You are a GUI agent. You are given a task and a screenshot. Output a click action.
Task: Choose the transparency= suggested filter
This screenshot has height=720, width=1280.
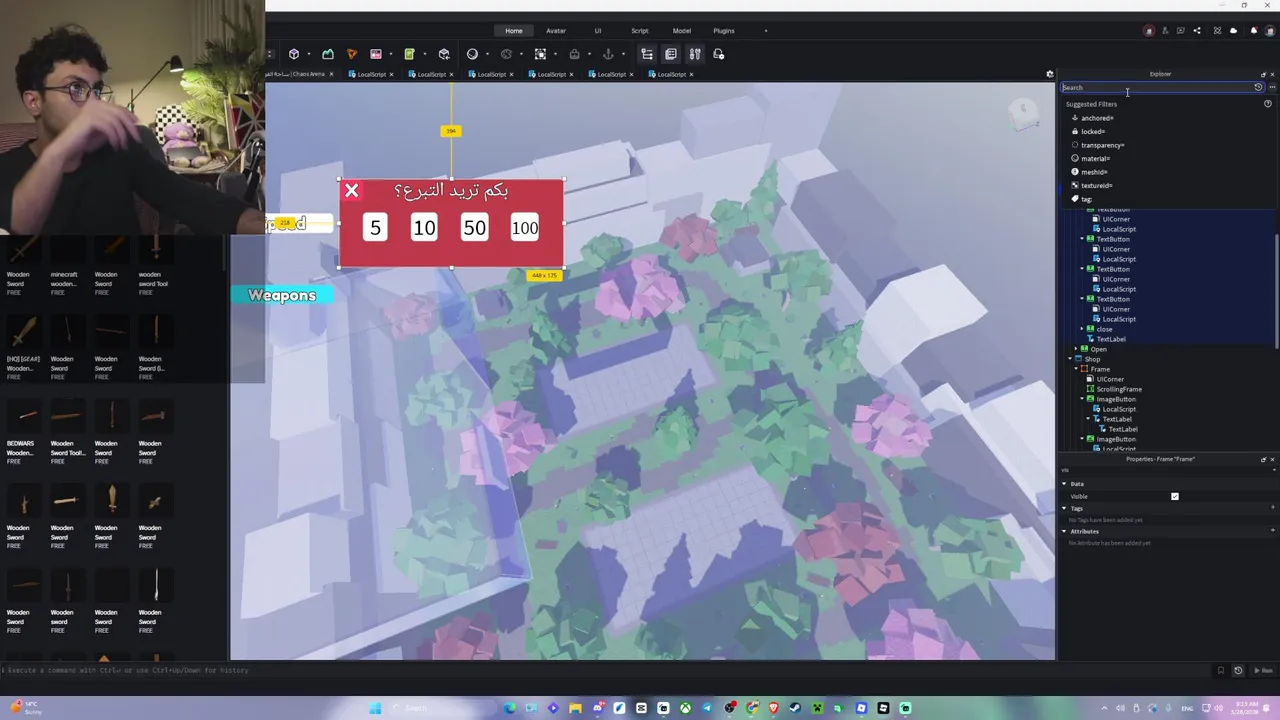[x=1102, y=145]
